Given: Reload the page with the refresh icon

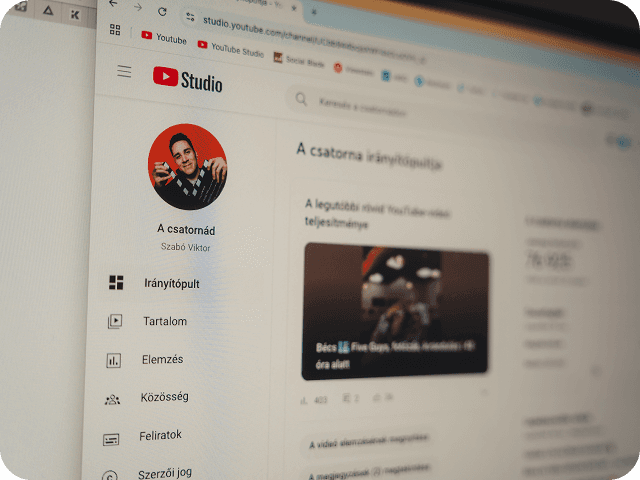Looking at the screenshot, I should point(162,11).
